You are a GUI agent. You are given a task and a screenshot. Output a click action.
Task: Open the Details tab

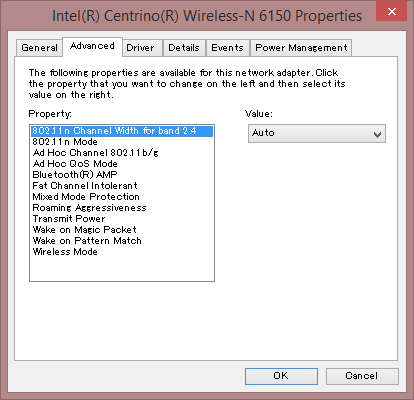tap(184, 48)
